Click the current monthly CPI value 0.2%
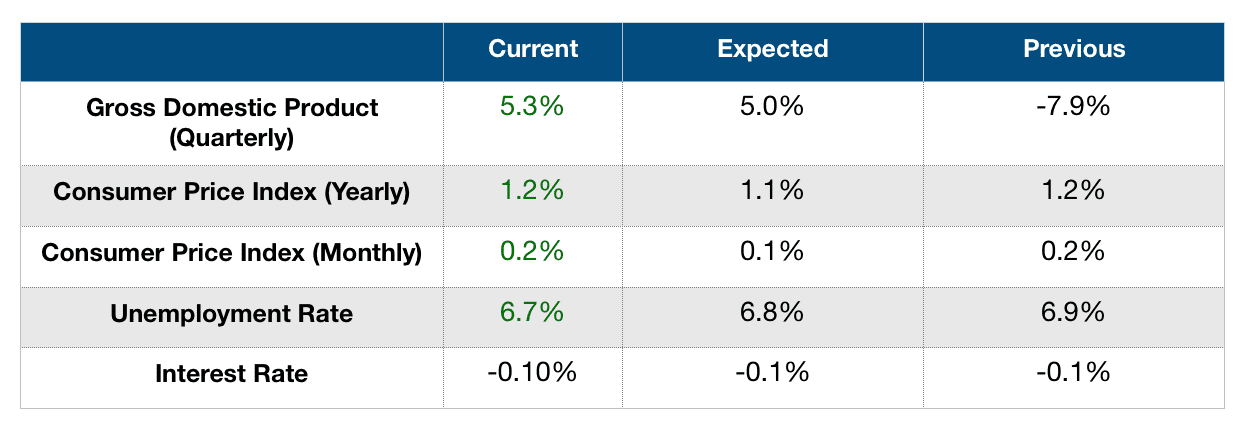1238x426 pixels. [x=533, y=252]
